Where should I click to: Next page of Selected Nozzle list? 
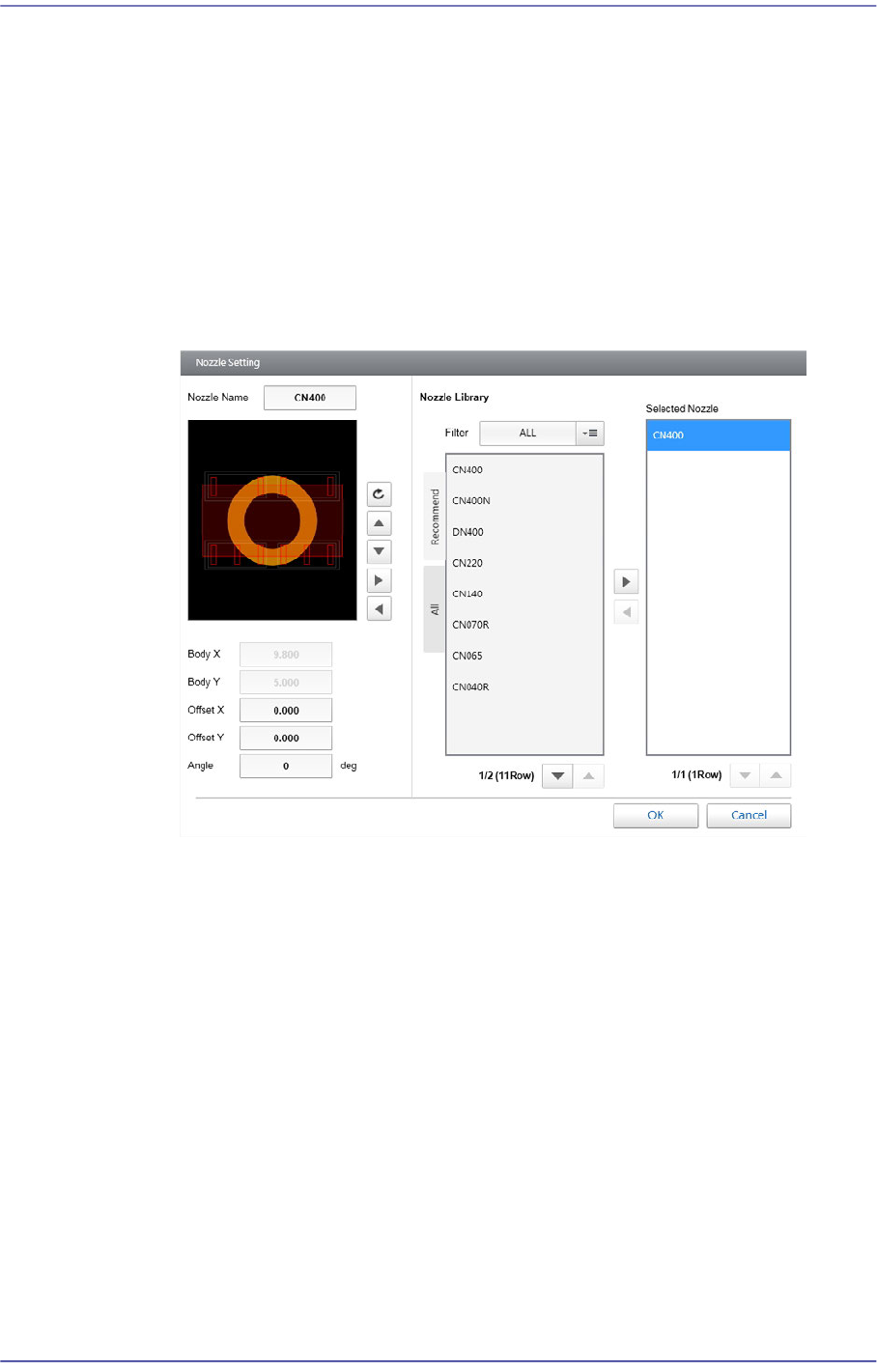click(745, 775)
